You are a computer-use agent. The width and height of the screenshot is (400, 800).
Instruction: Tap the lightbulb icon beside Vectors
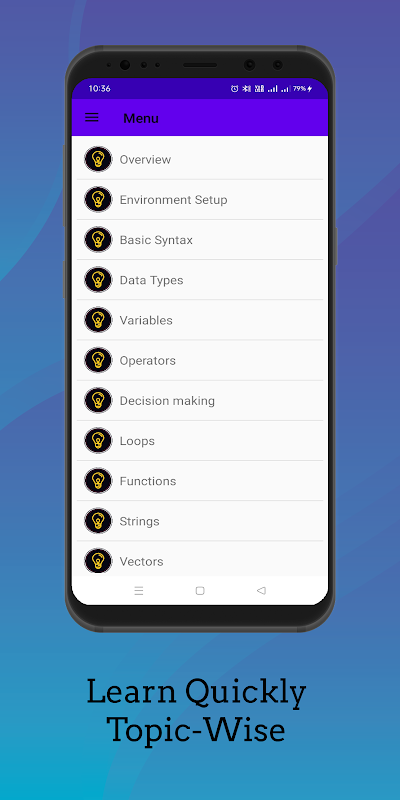(x=98, y=561)
